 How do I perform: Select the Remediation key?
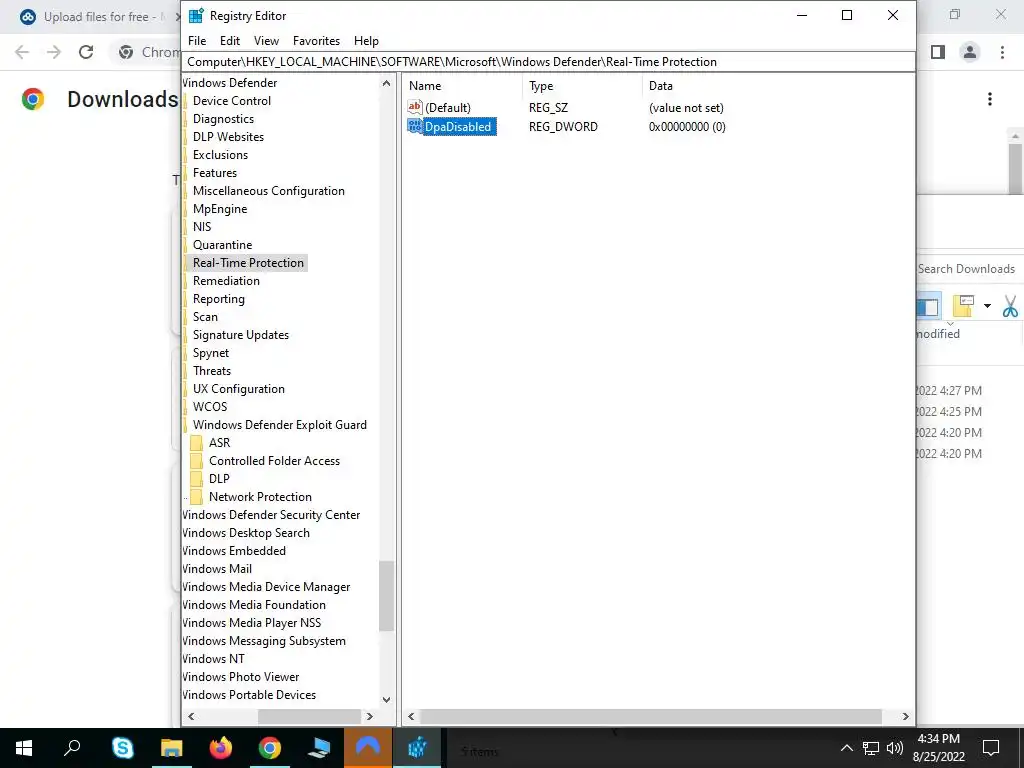click(227, 281)
